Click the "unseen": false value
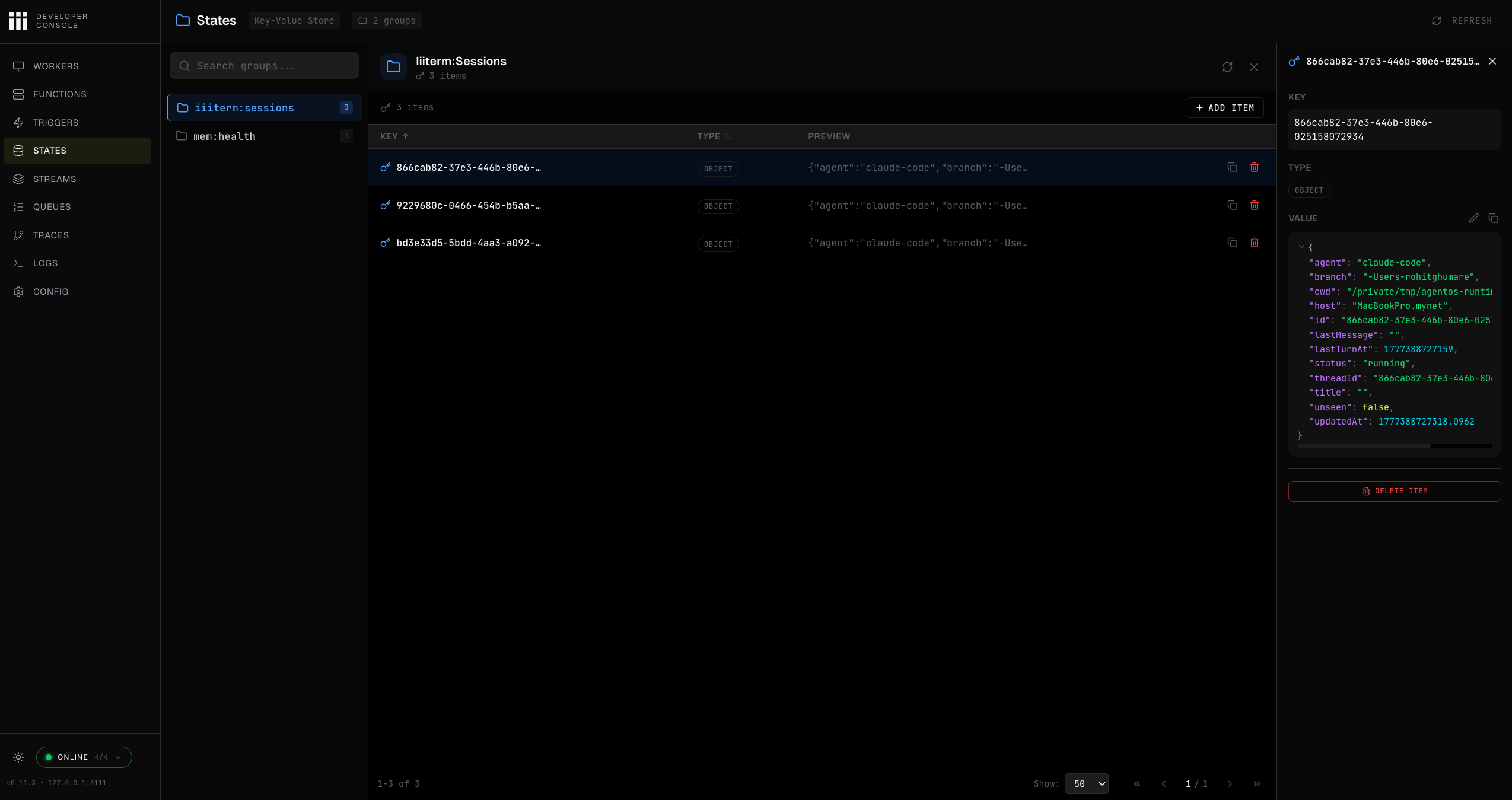This screenshot has width=1512, height=800. point(1376,407)
